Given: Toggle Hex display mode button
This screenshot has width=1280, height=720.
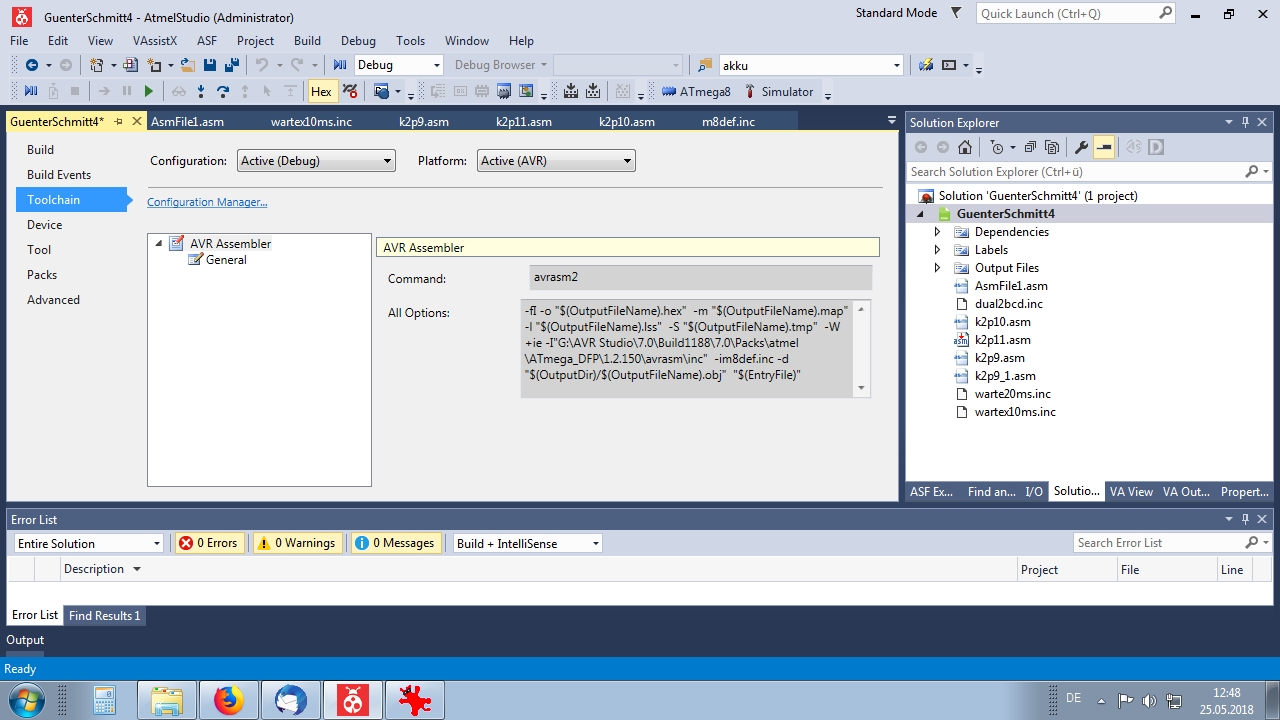Looking at the screenshot, I should click(x=321, y=91).
